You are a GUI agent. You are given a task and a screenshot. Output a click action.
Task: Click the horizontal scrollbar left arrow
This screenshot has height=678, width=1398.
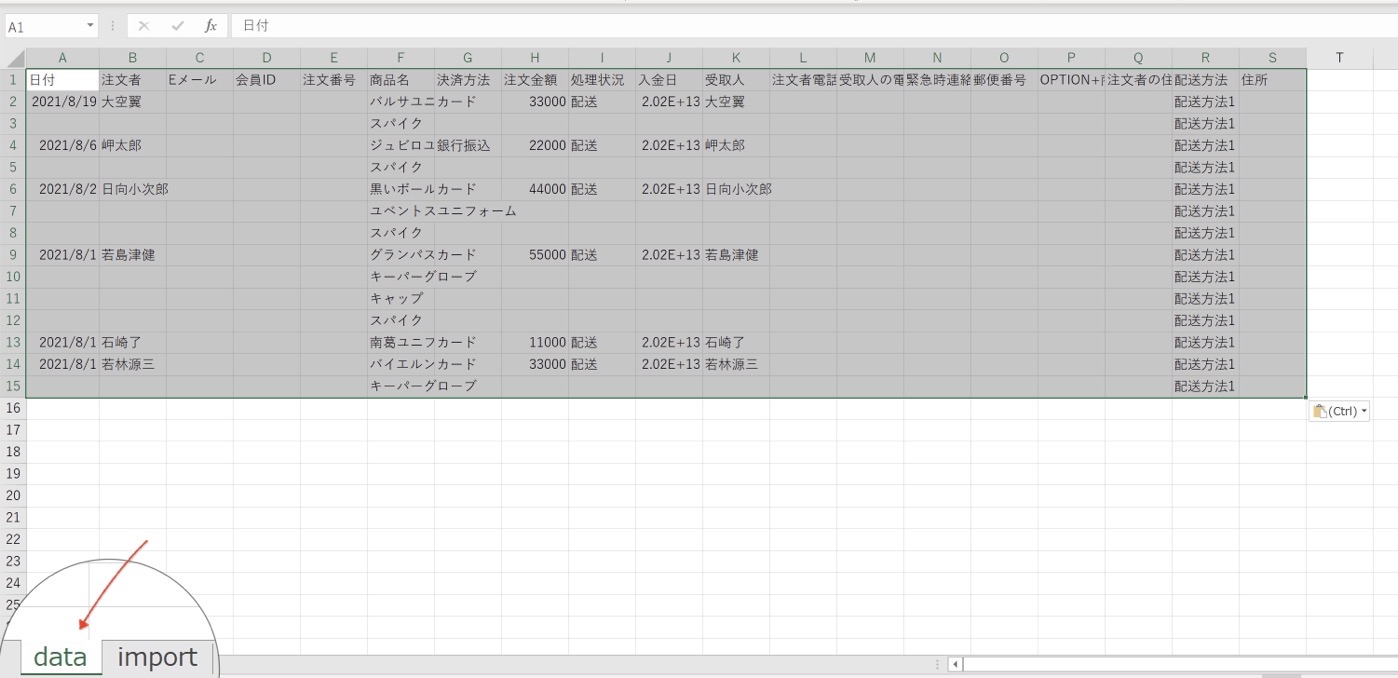tap(955, 664)
